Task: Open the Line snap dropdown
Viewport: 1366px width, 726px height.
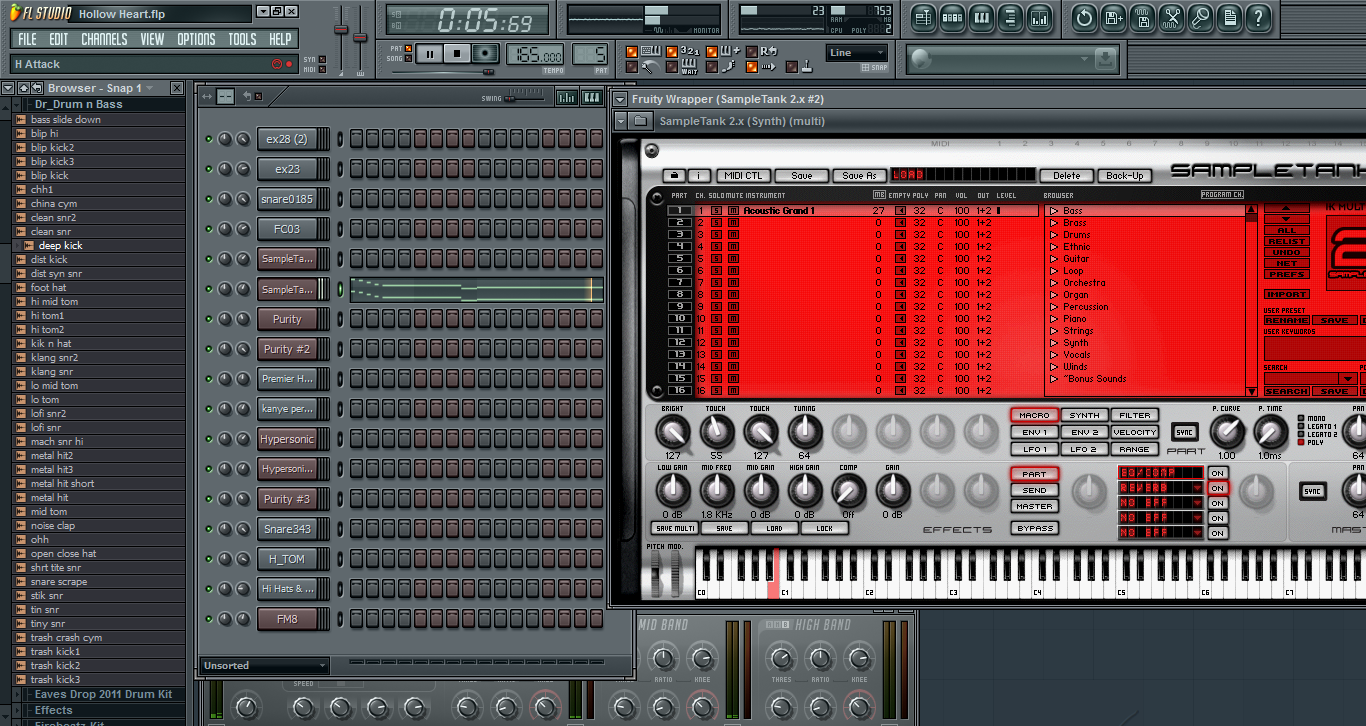Action: (x=857, y=53)
